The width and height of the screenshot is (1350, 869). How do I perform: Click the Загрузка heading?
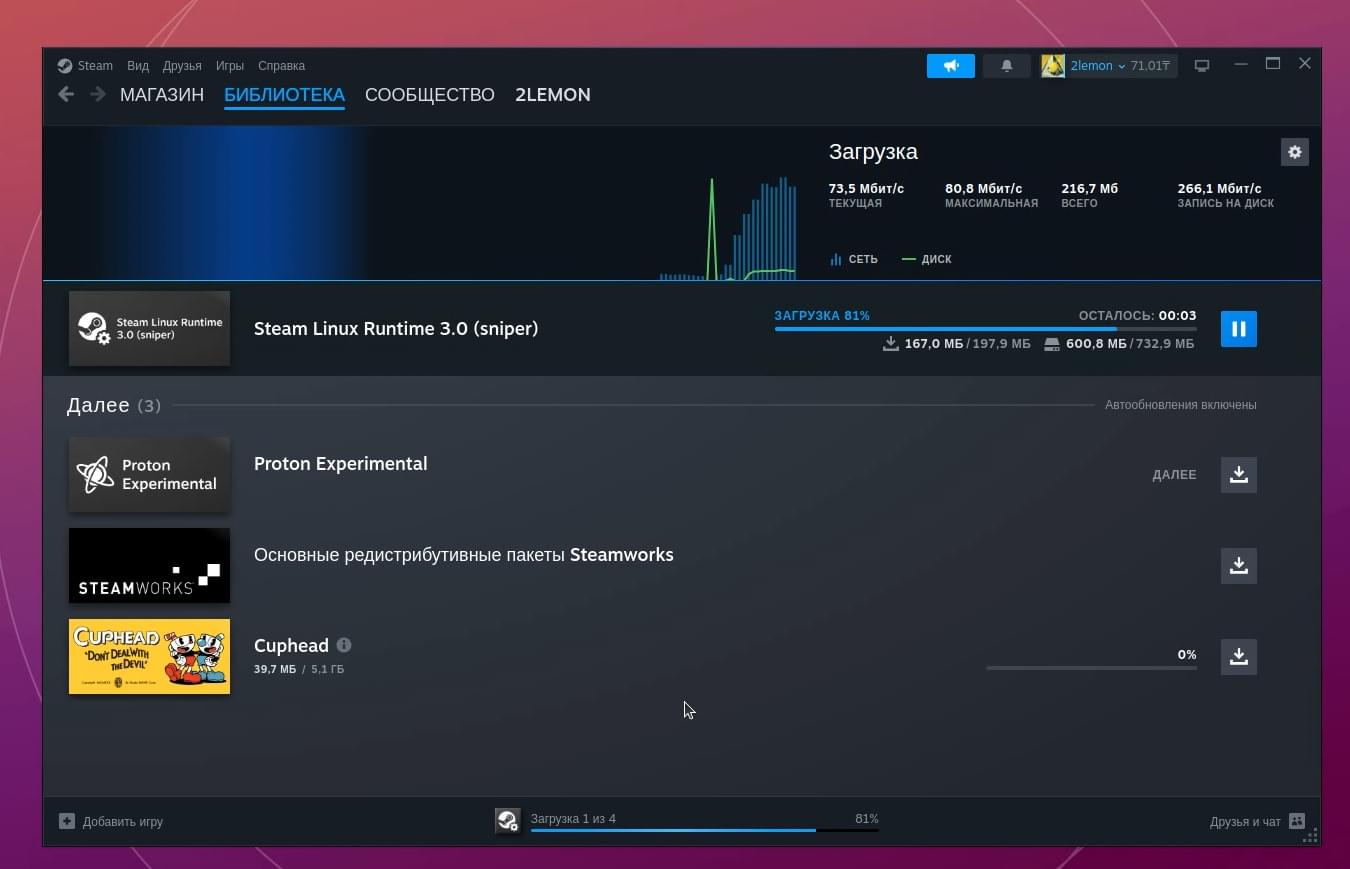(873, 152)
